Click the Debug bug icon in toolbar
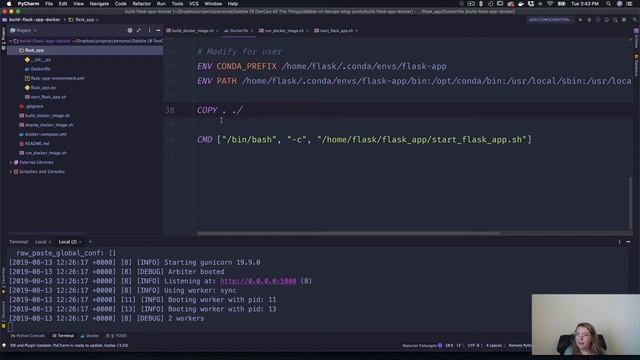The height and width of the screenshot is (360, 640). coord(589,20)
